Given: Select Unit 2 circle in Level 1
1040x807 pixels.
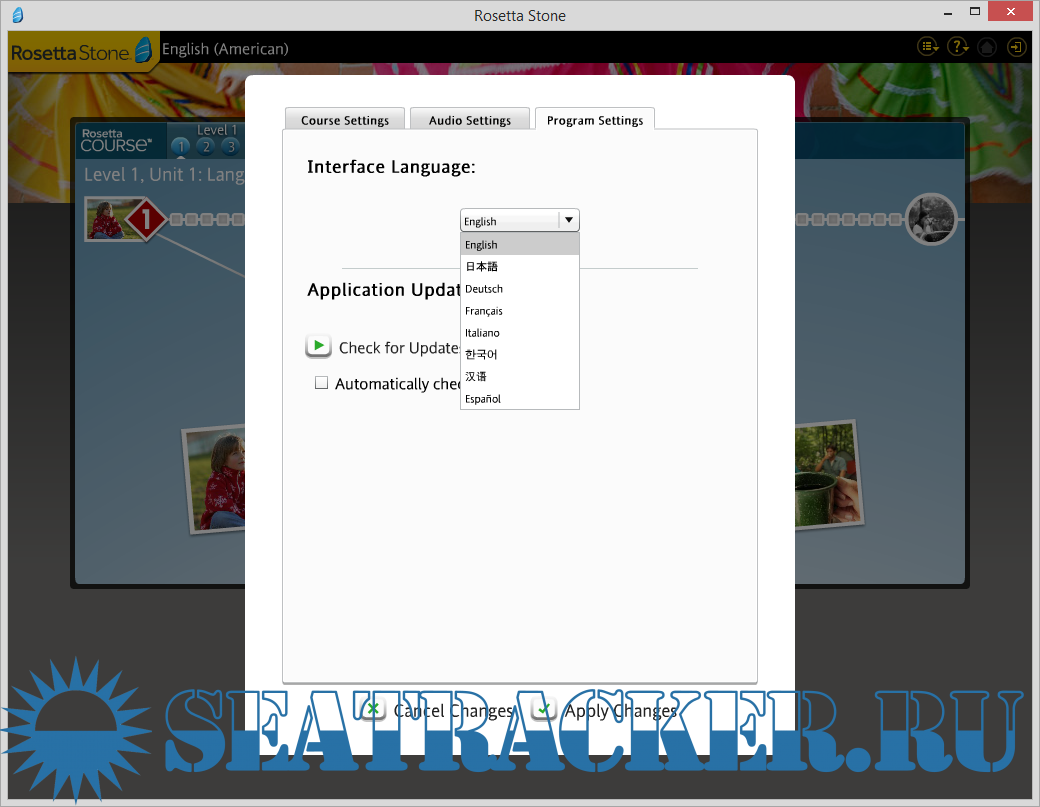Looking at the screenshot, I should click(x=205, y=147).
